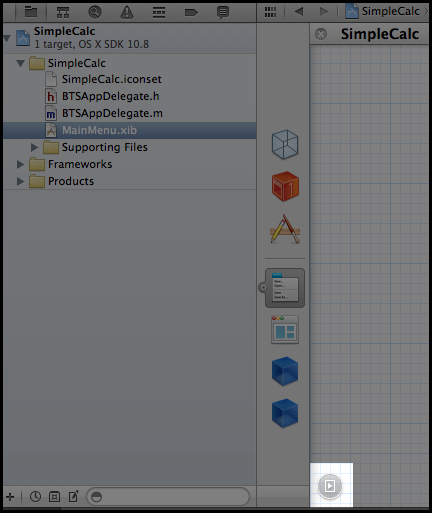Expand the Frameworks group
The height and width of the screenshot is (513, 432).
tap(20, 164)
